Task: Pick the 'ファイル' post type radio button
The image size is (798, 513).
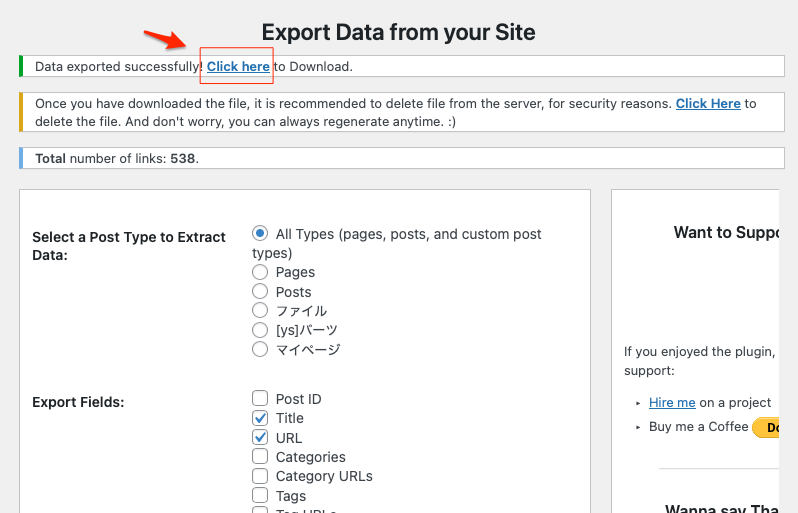Action: point(260,311)
